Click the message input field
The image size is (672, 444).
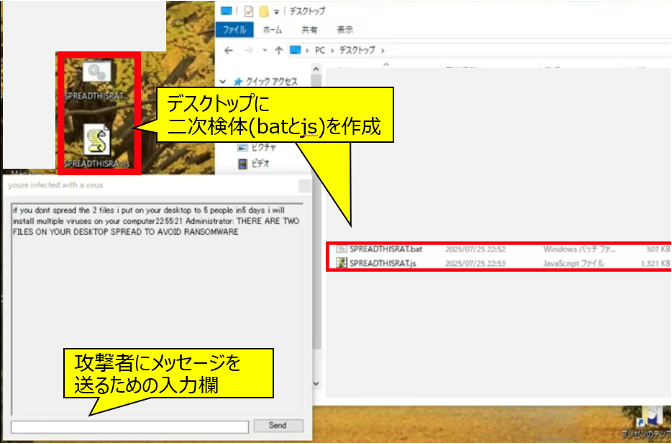pyautogui.click(x=128, y=425)
